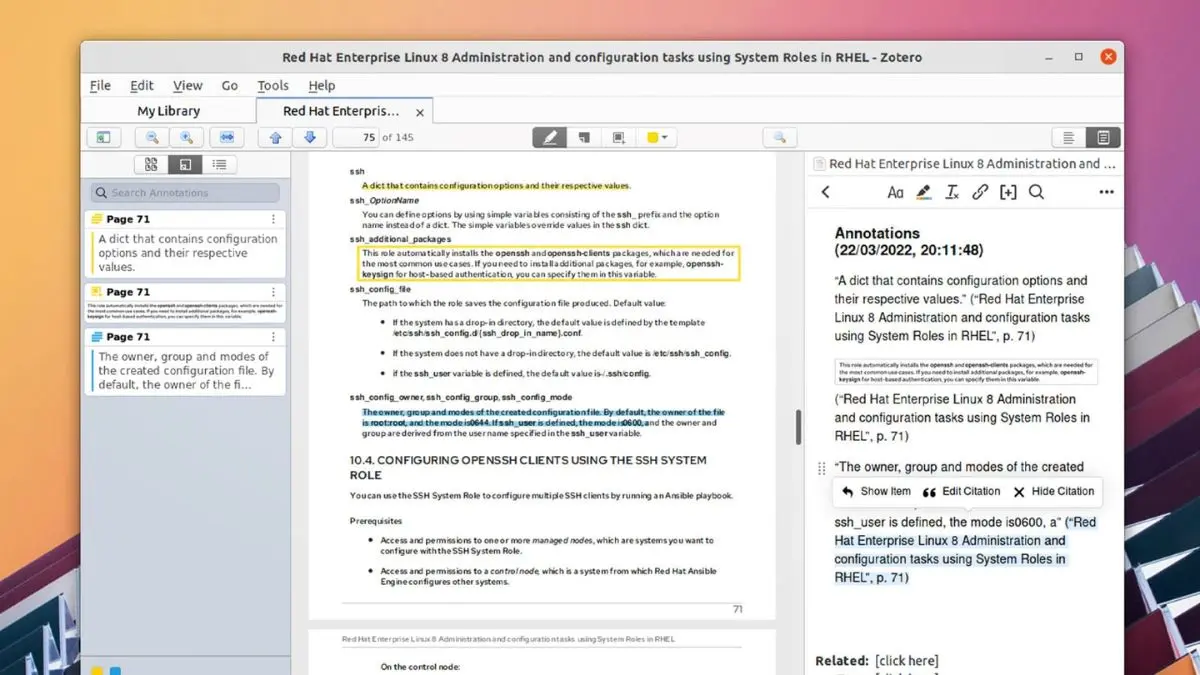Open options menu of first Page 71 annotation
This screenshot has width=1200, height=675.
click(x=275, y=219)
